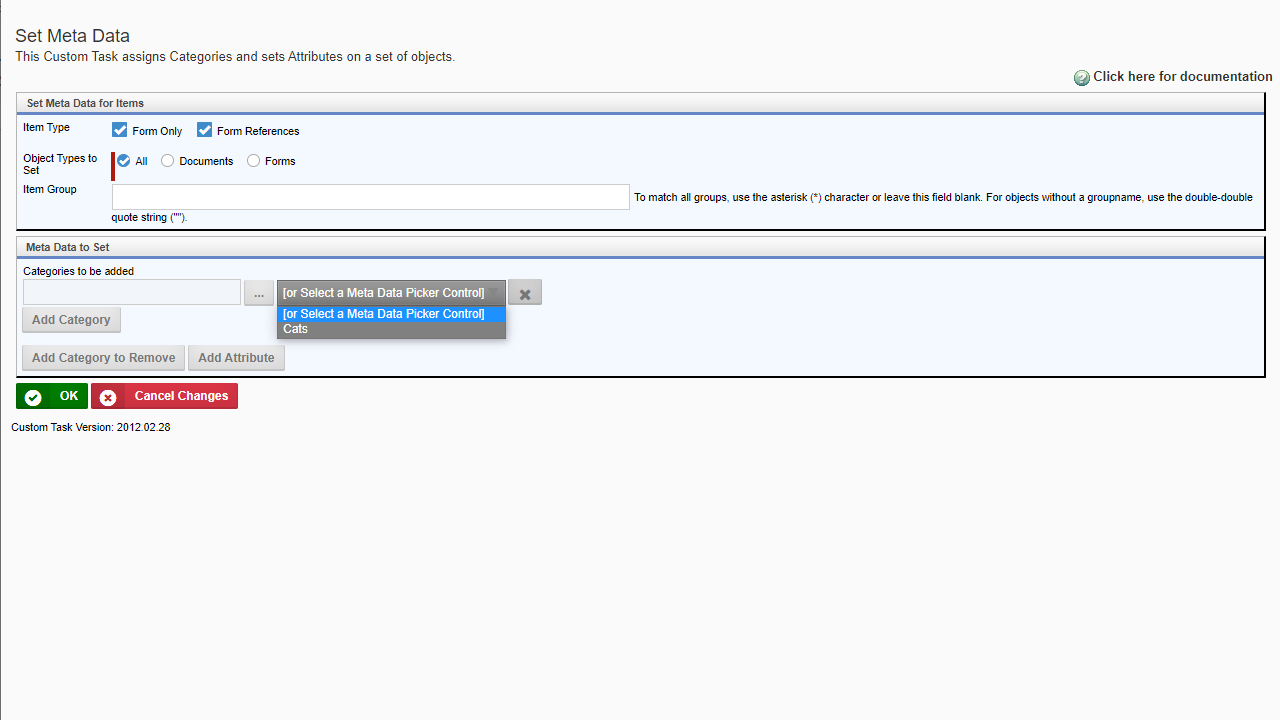Viewport: 1280px width, 720px height.
Task: Click the Add Category button
Action: [x=71, y=320]
